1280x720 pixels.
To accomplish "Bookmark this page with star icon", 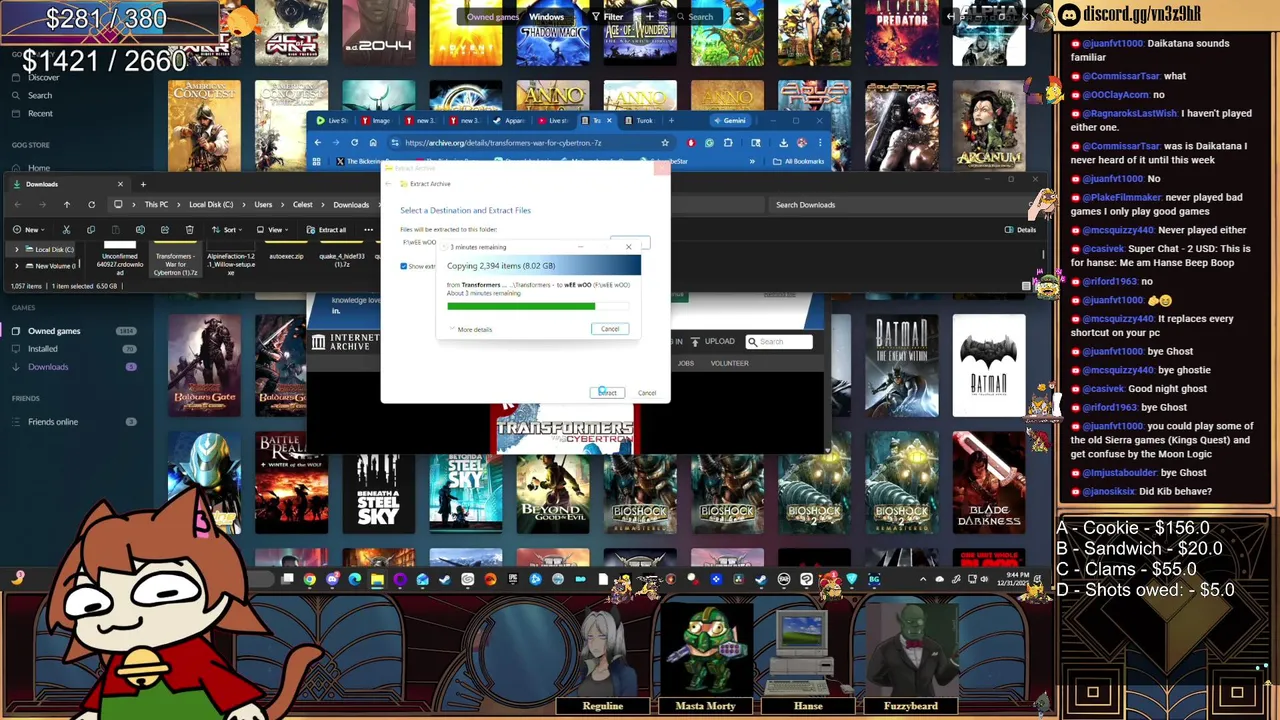I will tap(665, 143).
